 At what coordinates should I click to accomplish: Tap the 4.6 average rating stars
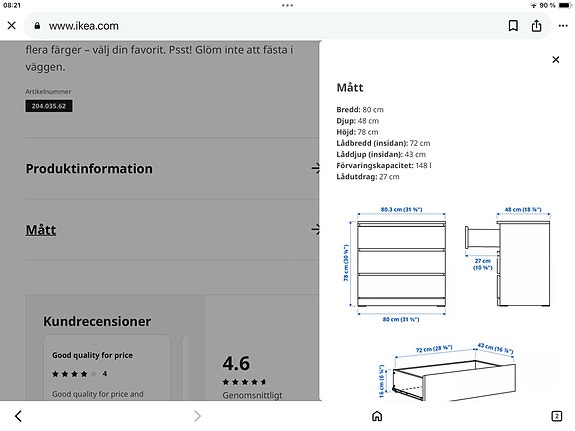pos(244,382)
